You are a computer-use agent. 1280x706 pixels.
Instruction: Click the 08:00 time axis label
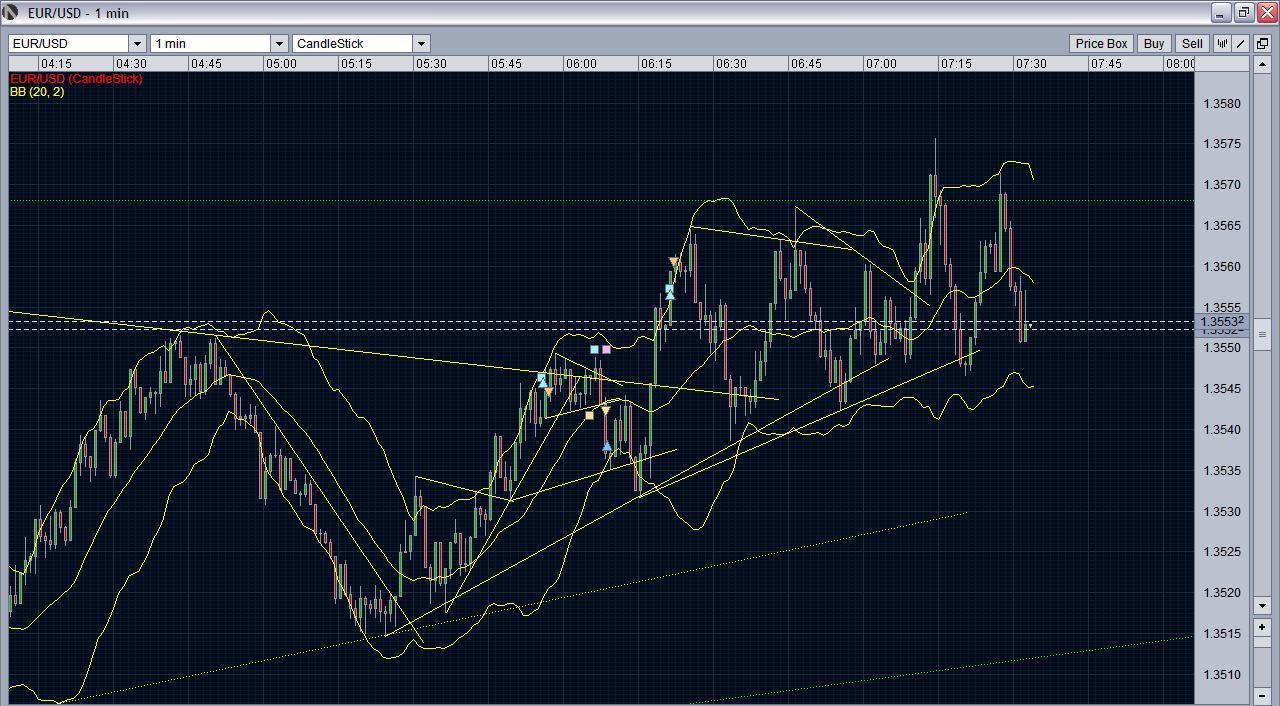pyautogui.click(x=1180, y=64)
